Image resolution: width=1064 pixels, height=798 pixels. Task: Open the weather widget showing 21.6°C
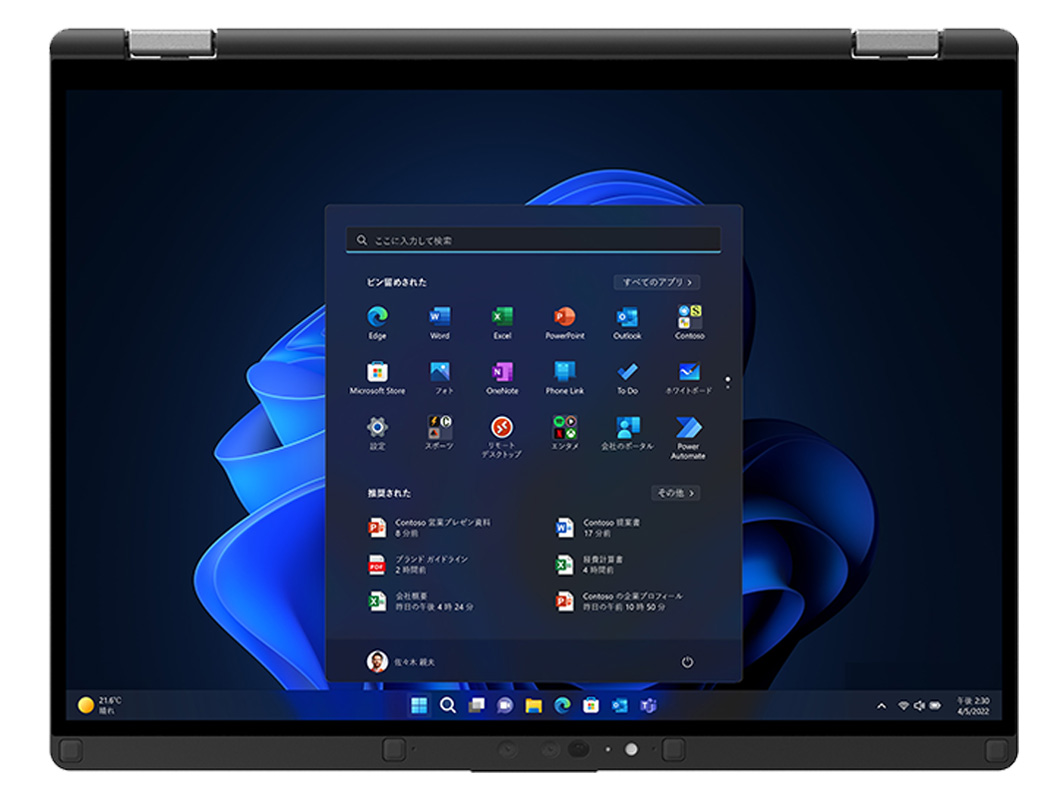pyautogui.click(x=100, y=706)
